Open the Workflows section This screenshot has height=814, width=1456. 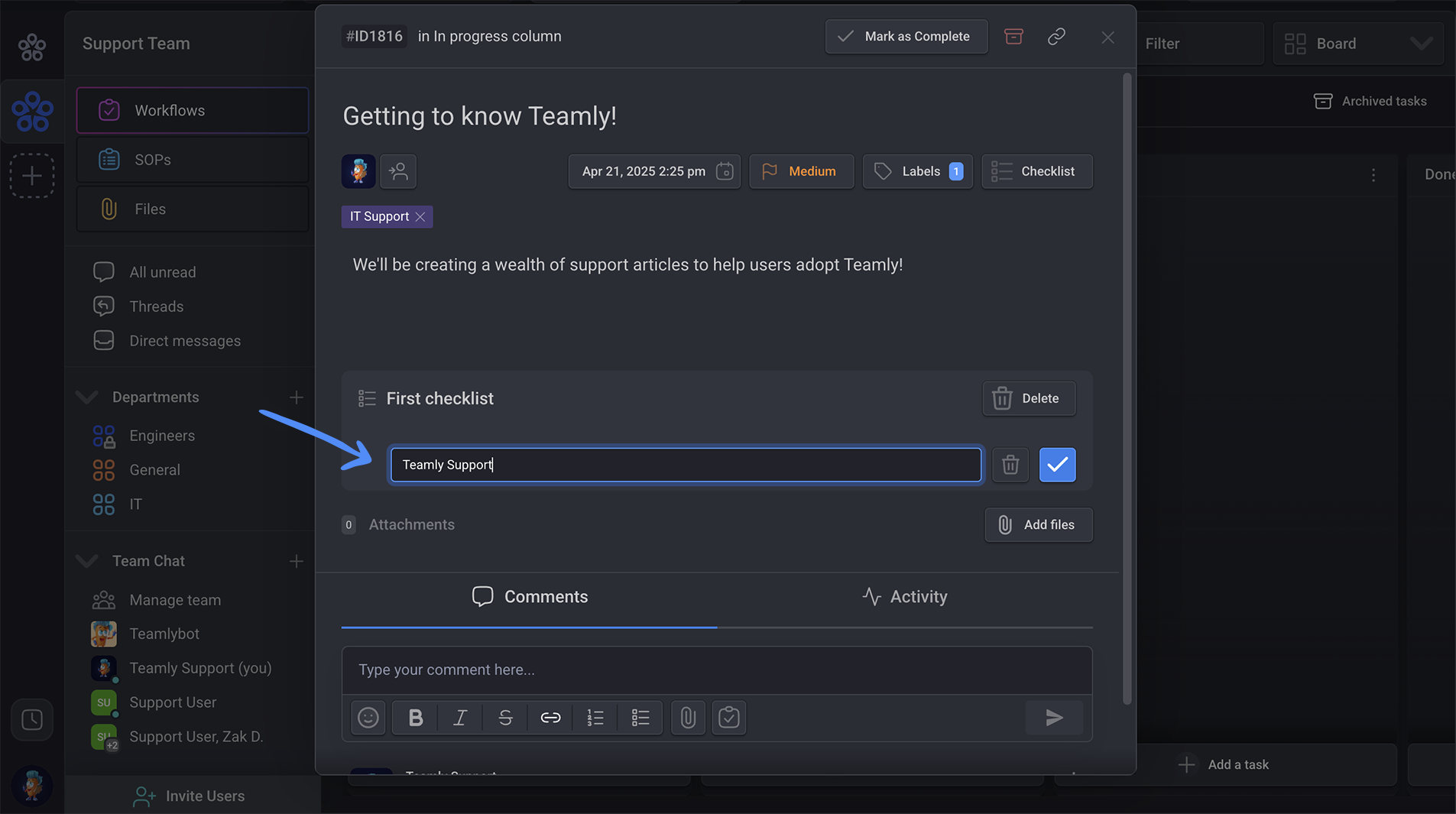(x=193, y=110)
